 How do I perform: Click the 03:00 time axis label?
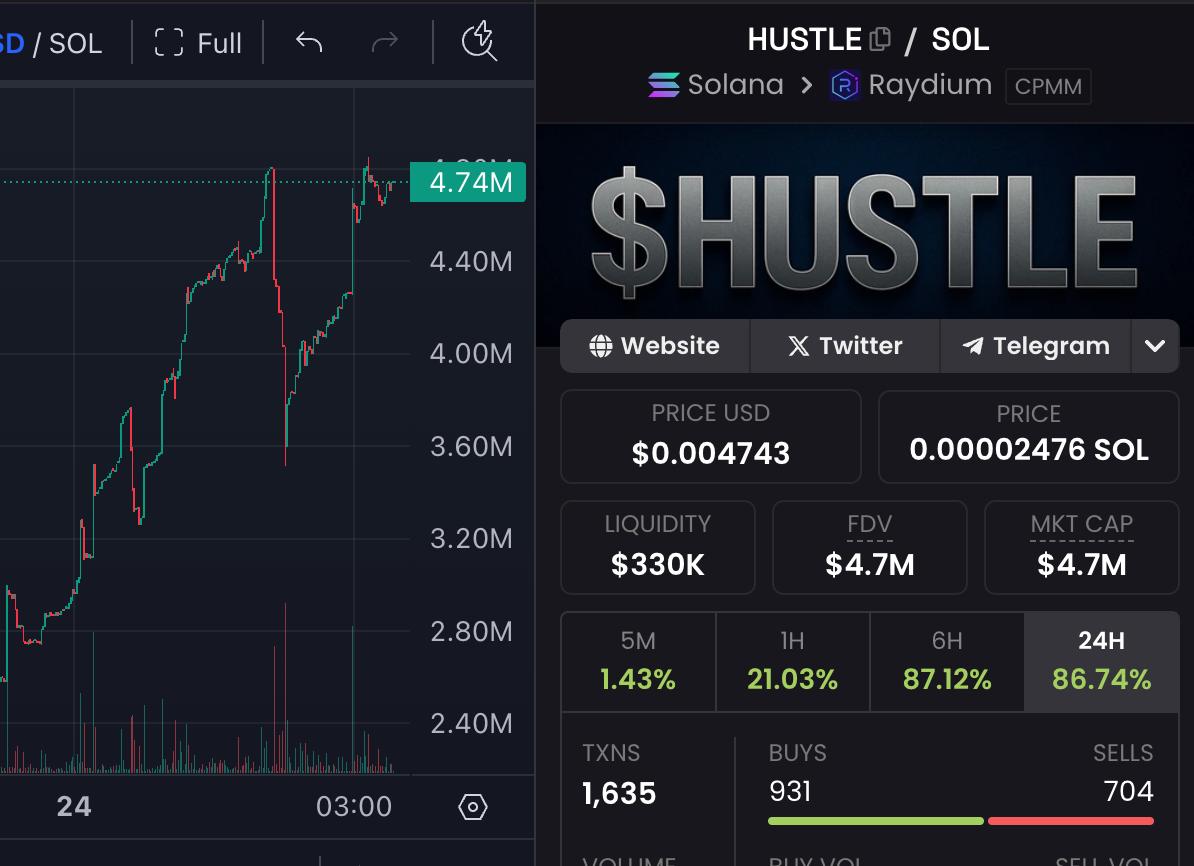354,807
